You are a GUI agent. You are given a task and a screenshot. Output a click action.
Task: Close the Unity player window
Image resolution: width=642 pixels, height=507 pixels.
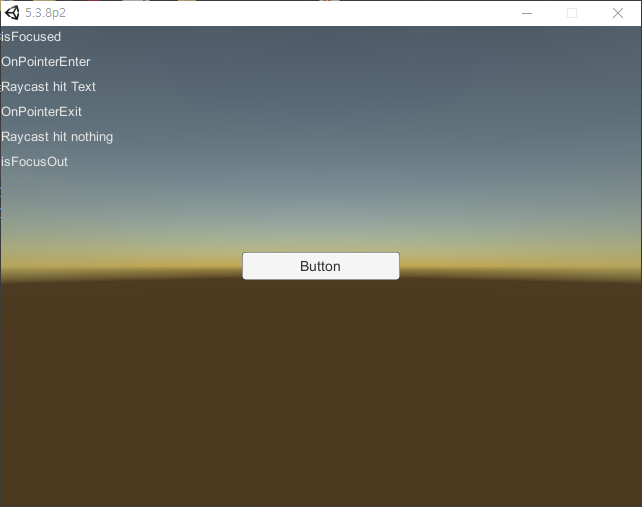pos(618,13)
